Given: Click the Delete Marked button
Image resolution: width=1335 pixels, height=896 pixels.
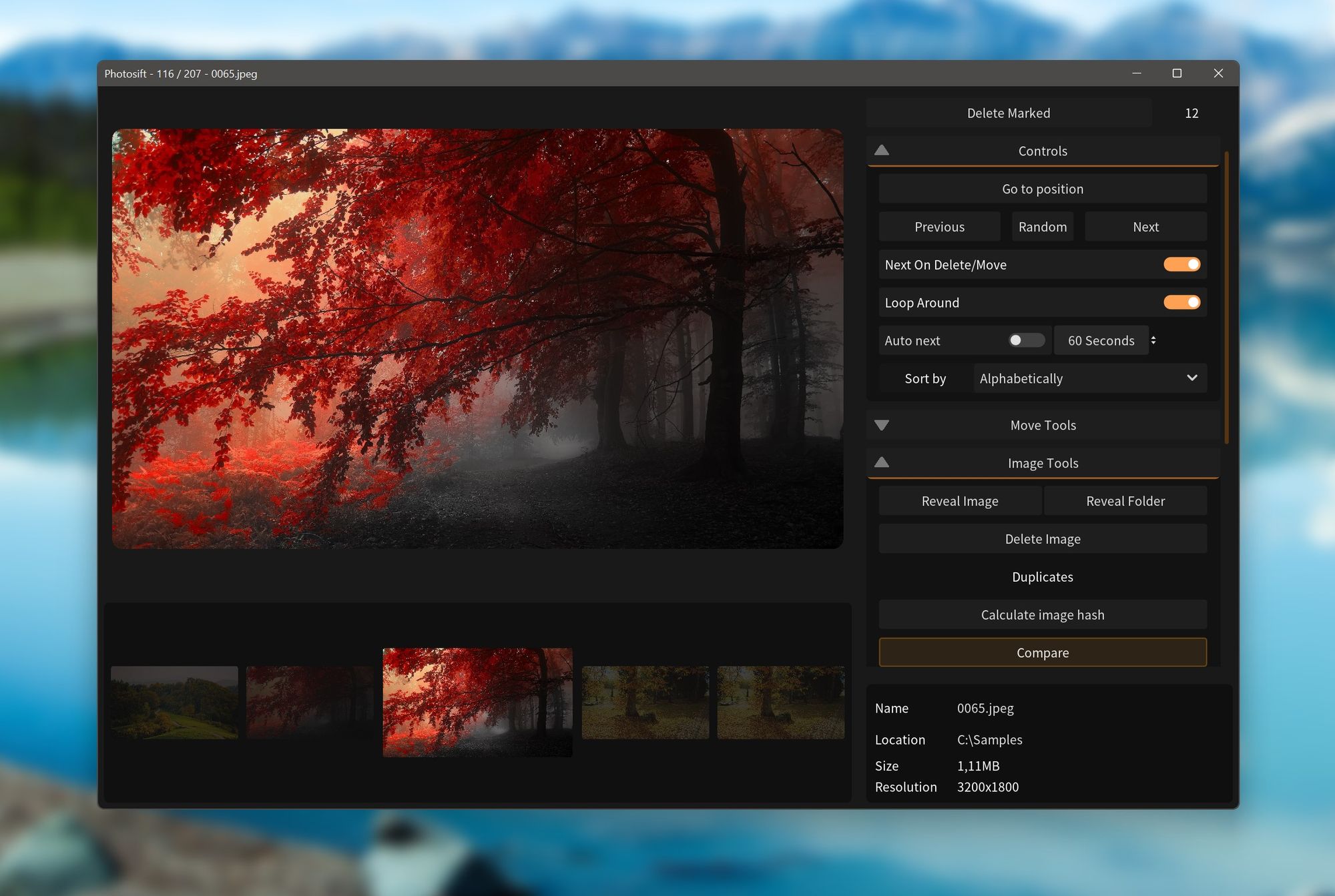Looking at the screenshot, I should point(1009,113).
